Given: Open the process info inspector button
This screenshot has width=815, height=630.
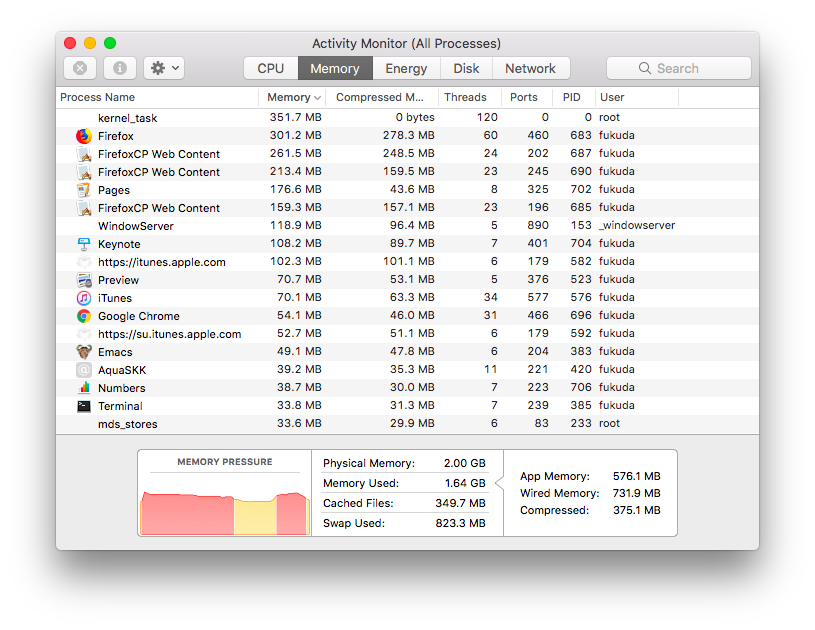Looking at the screenshot, I should coord(120,68).
